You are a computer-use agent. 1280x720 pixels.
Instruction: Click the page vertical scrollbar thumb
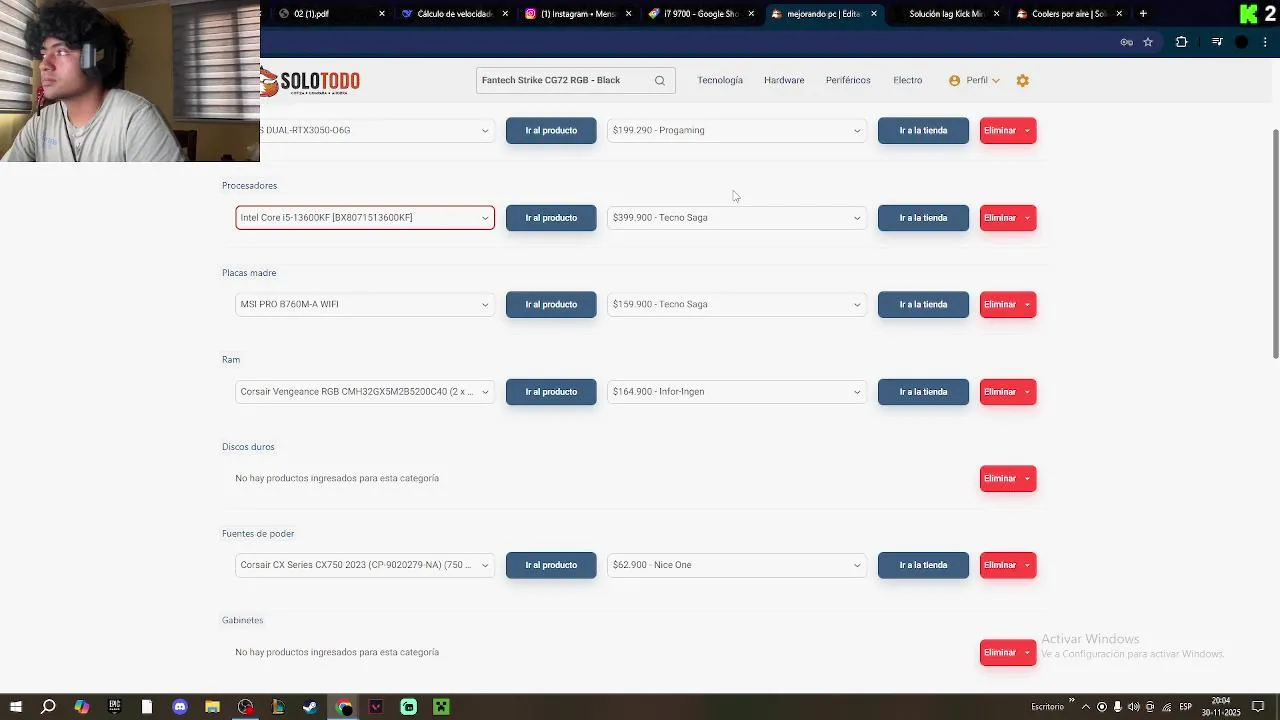[x=1275, y=243]
